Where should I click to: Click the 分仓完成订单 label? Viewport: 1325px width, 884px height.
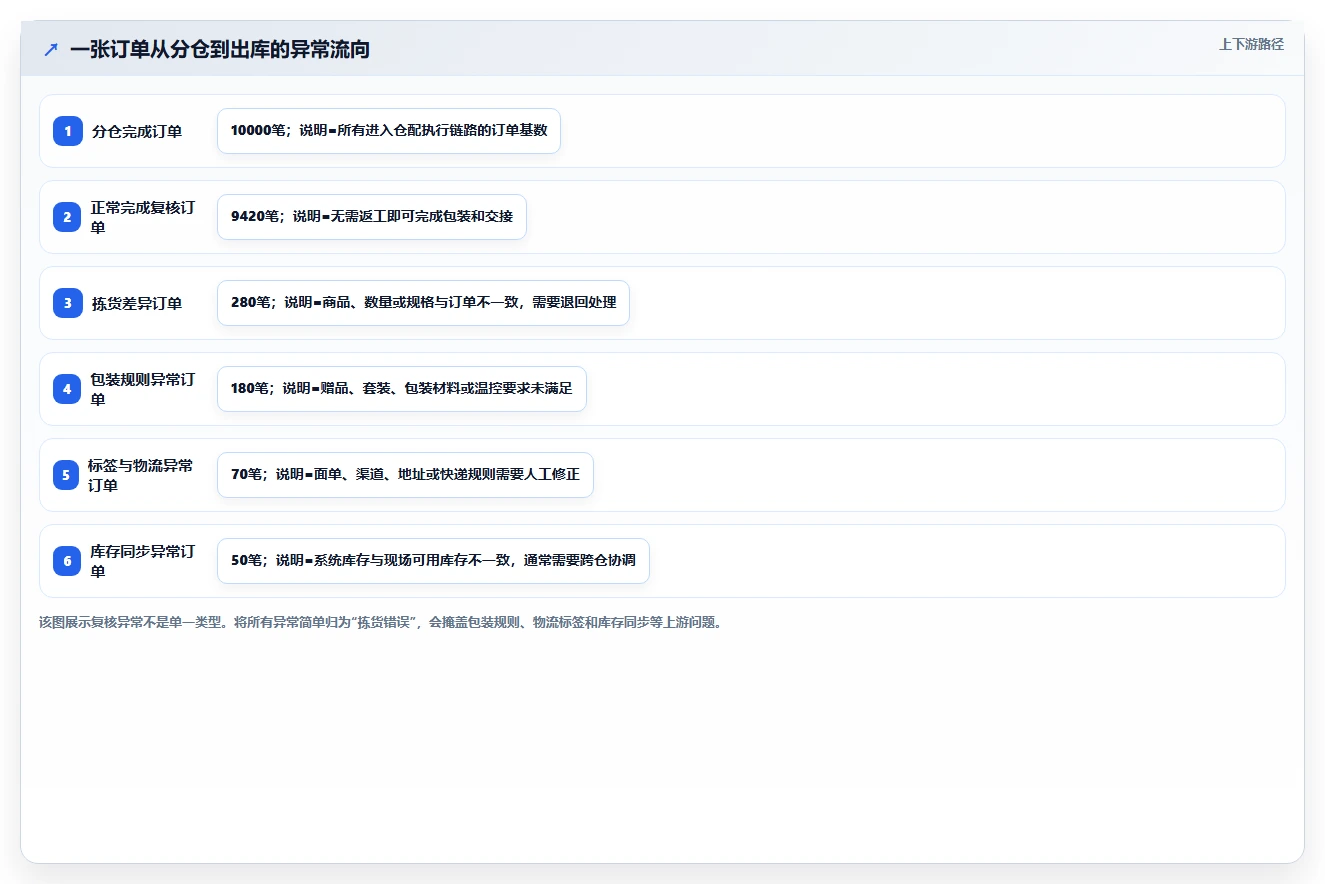[137, 131]
